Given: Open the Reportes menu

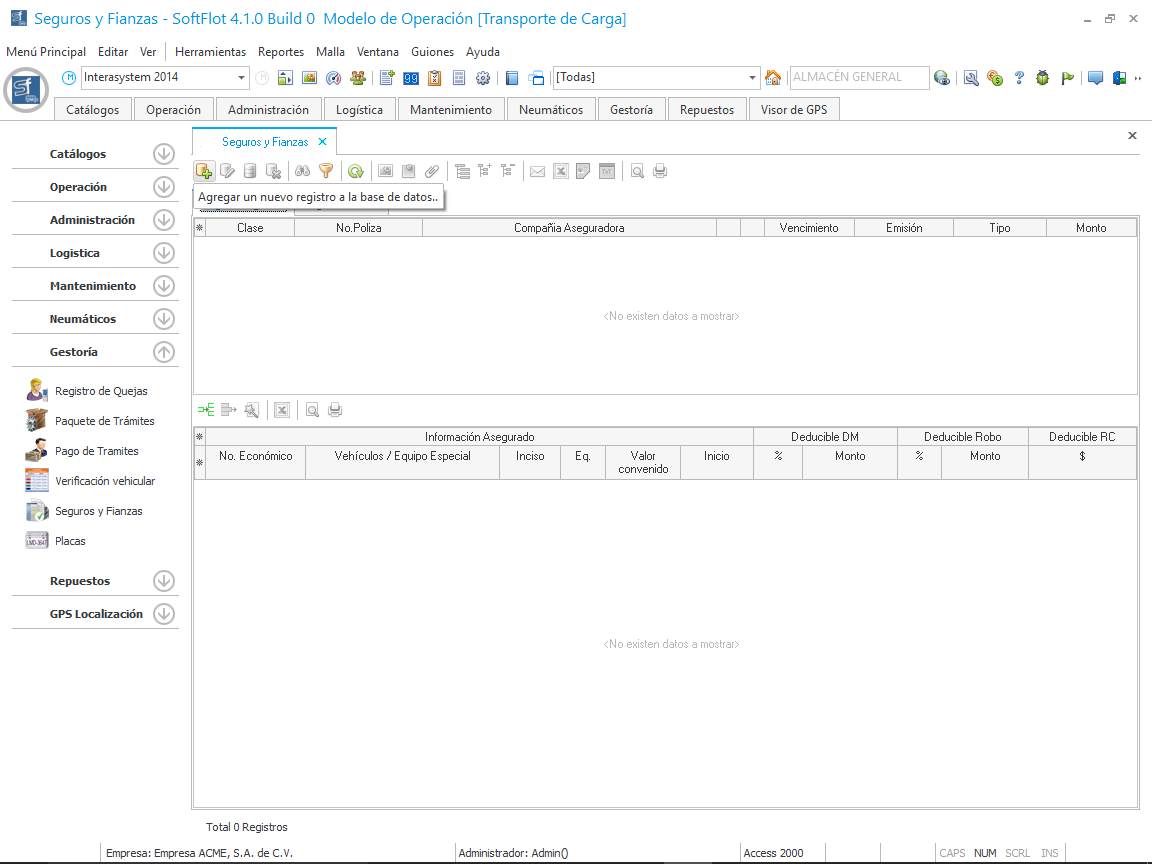Looking at the screenshot, I should (280, 52).
